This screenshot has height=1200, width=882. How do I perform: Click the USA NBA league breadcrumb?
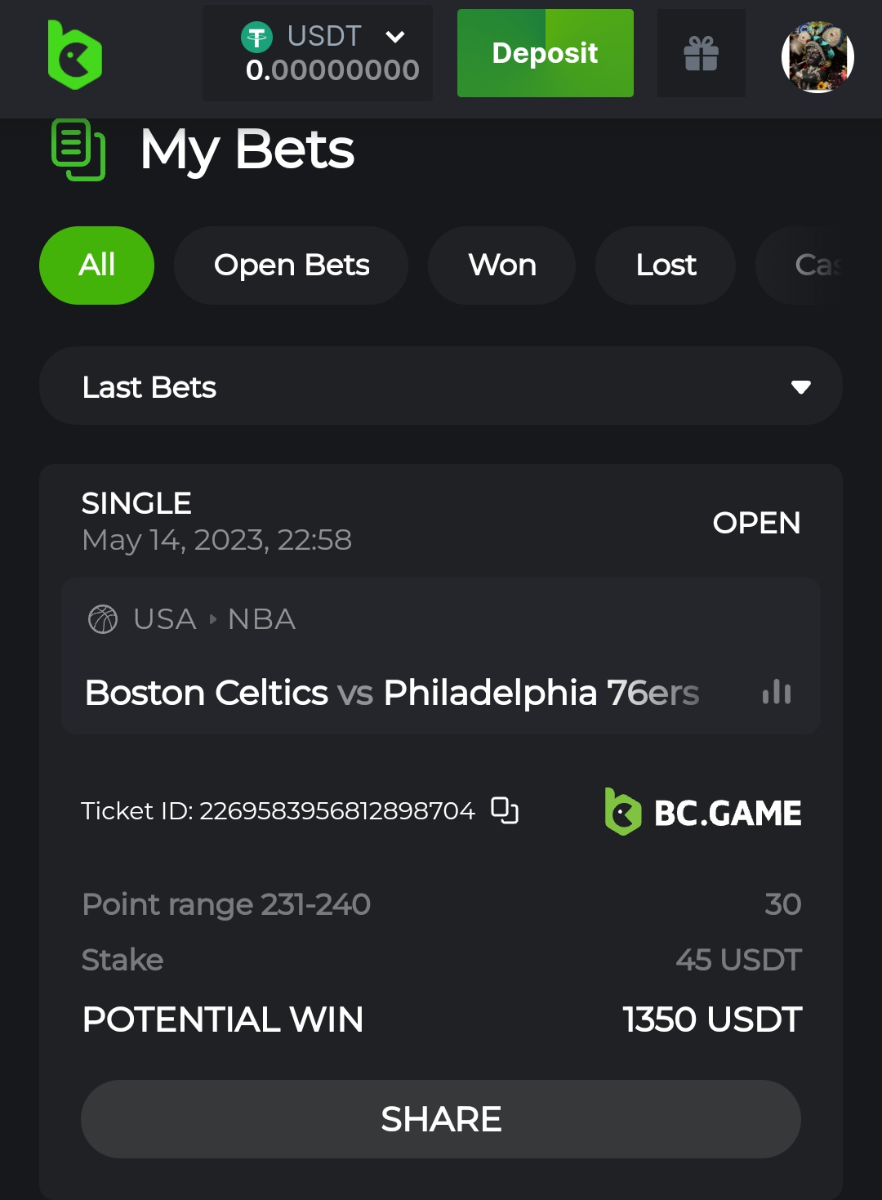click(x=214, y=619)
